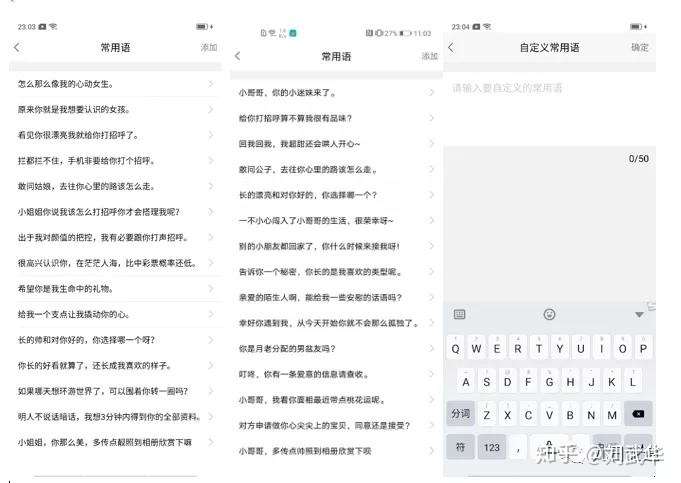Image resolution: width=681 pixels, height=483 pixels.
Task: Open the keyboard layout switch icon
Action: (460, 314)
